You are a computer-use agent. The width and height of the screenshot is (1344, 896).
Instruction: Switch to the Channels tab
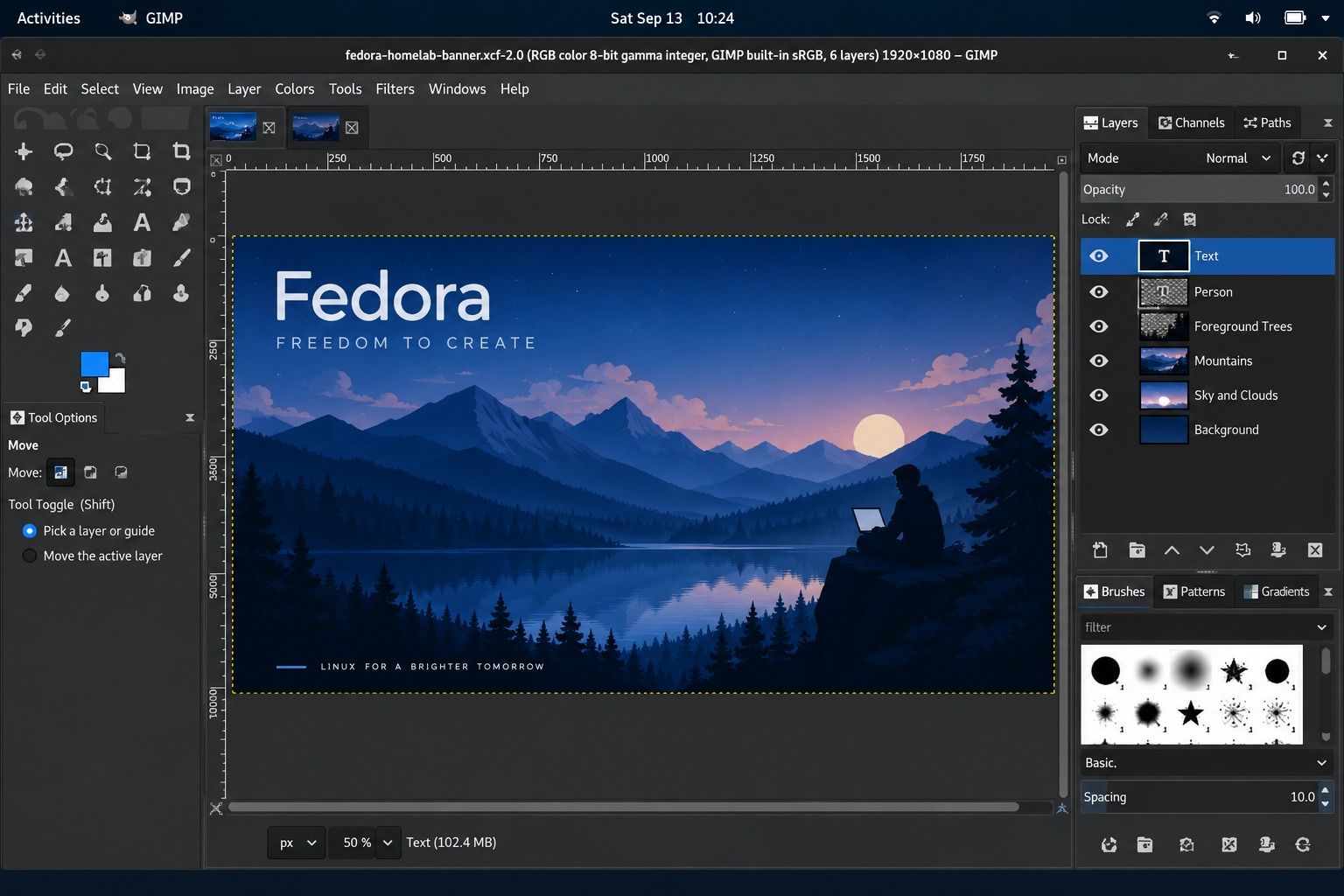coord(1191,122)
